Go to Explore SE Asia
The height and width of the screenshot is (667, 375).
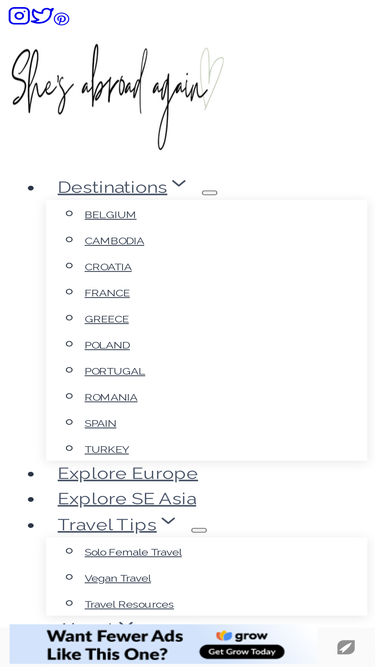click(x=127, y=499)
